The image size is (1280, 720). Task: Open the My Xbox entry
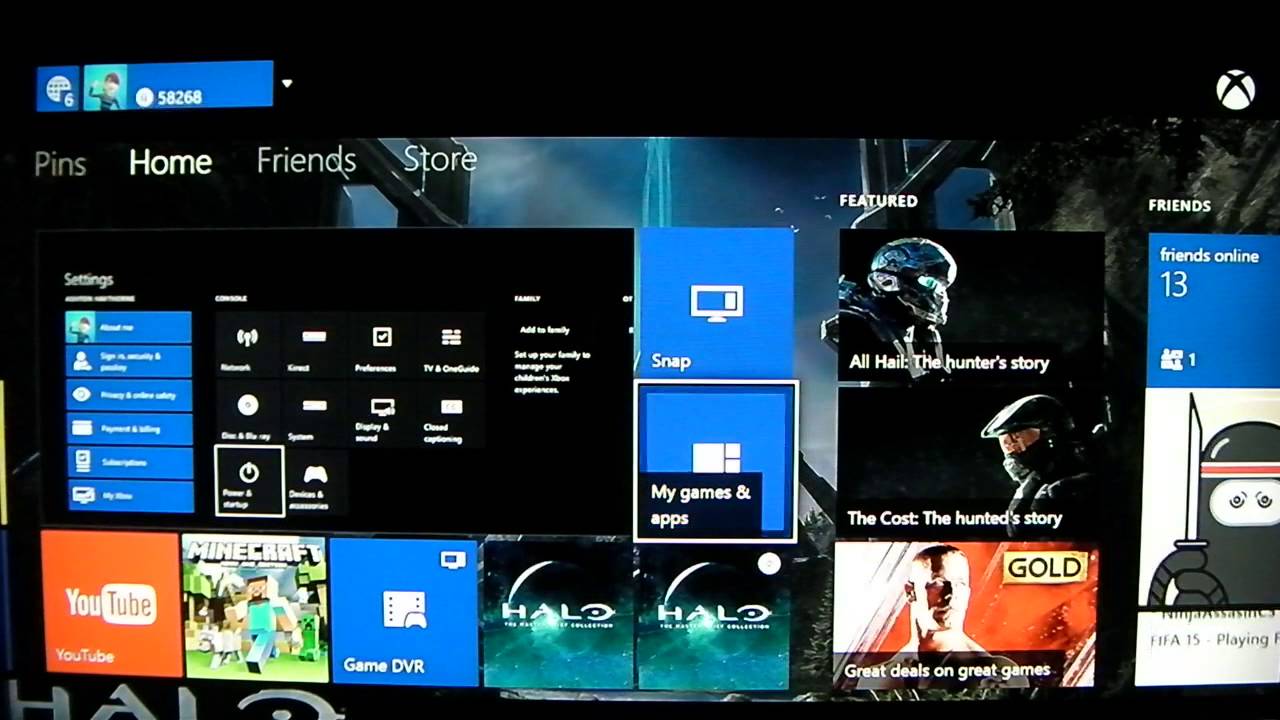pos(128,495)
